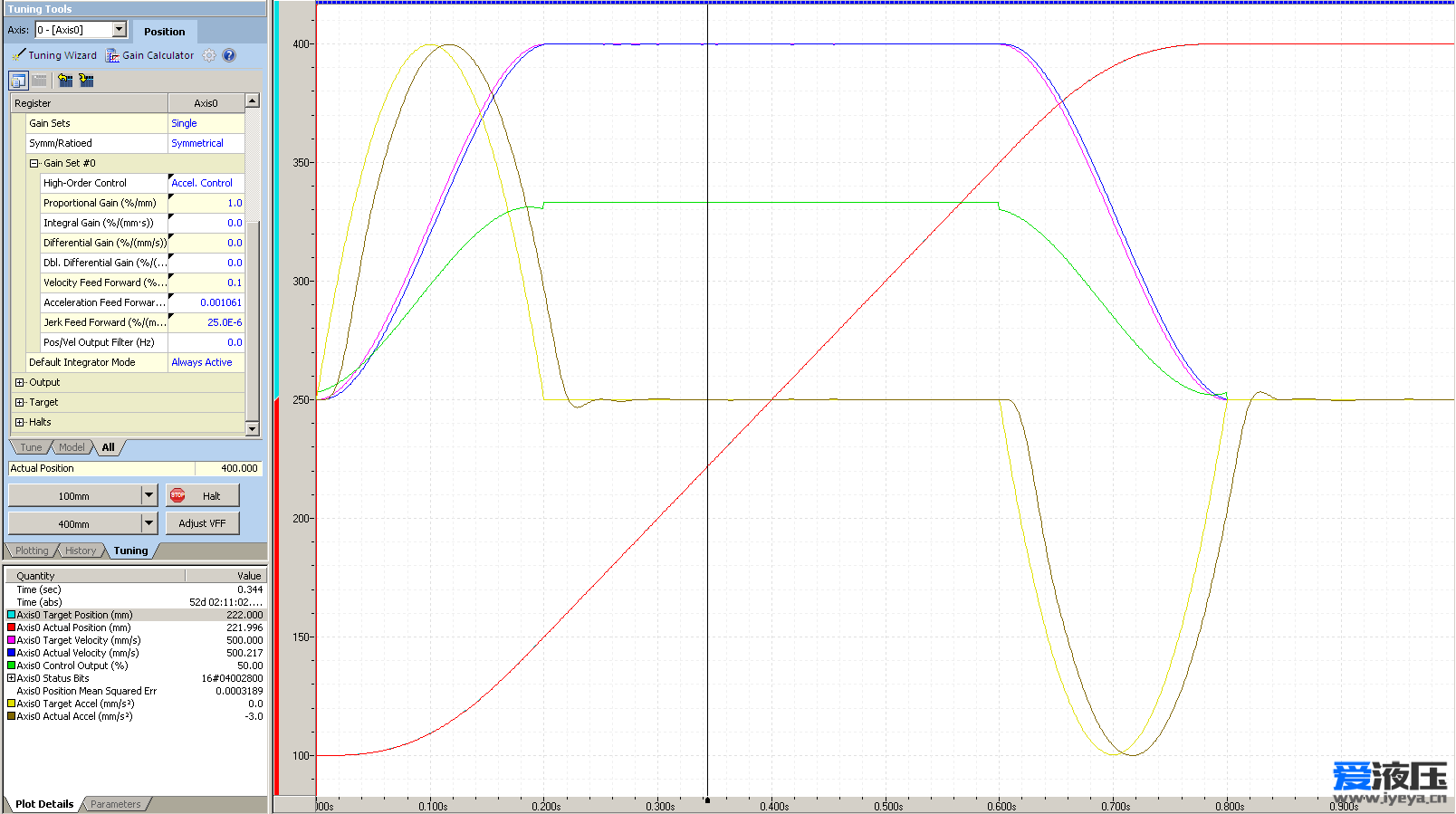Screen dimensions: 1456x814
Task: Switch to the Parameters tab
Action: 116,804
